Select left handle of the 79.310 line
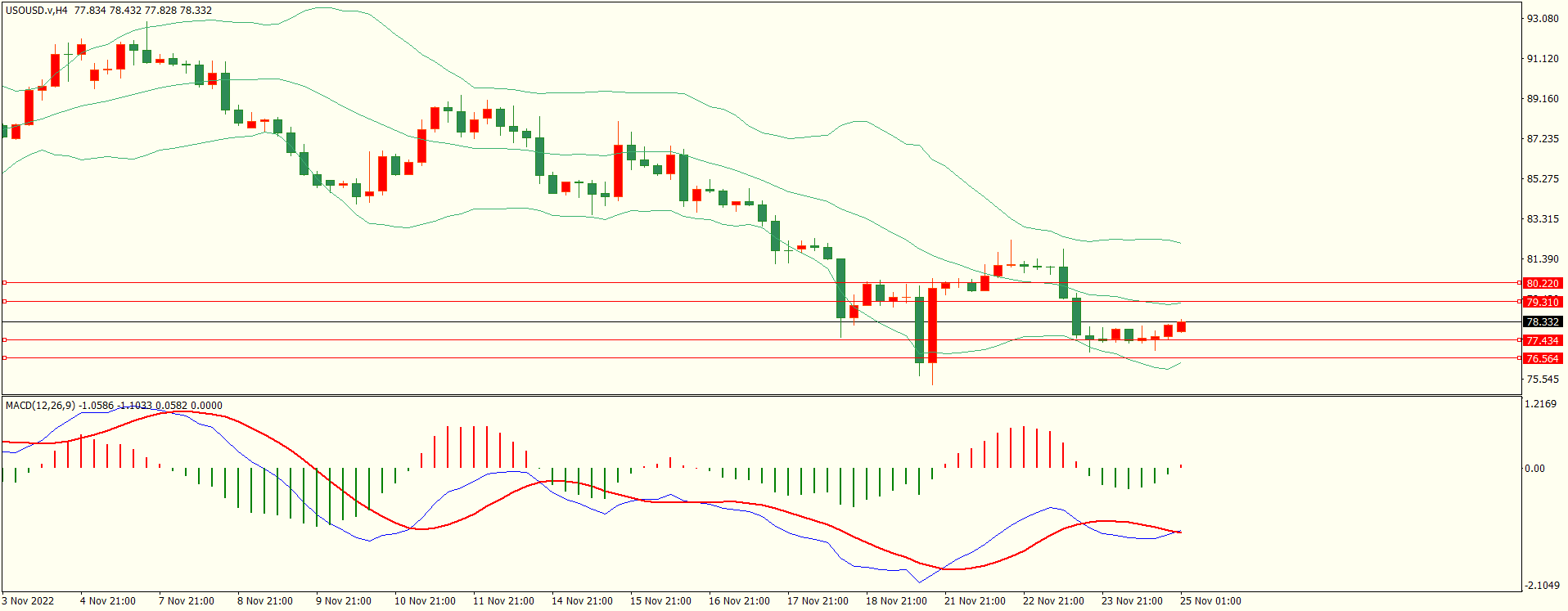The width and height of the screenshot is (1568, 611). (5, 302)
